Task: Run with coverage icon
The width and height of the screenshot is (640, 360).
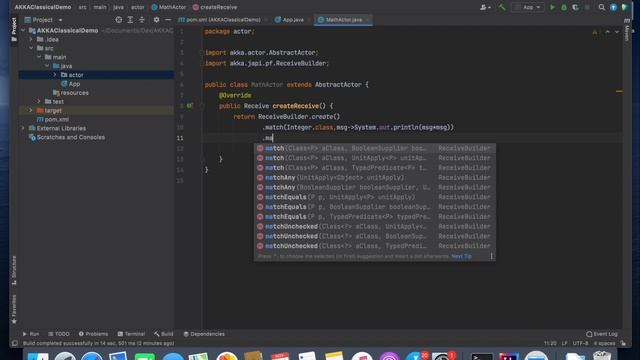Action: (x=575, y=7)
